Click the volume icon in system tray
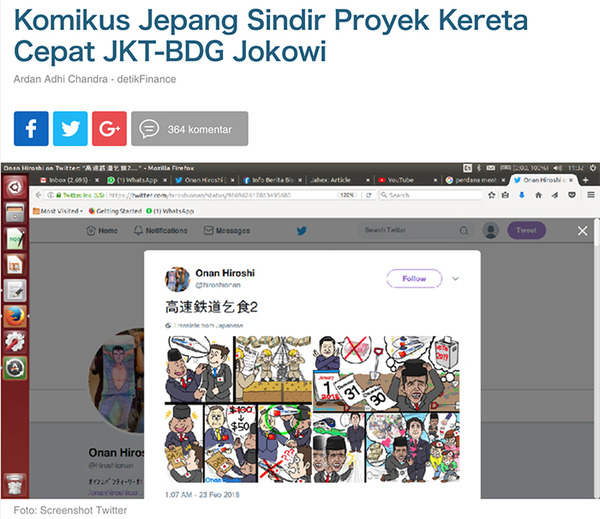 pyautogui.click(x=558, y=168)
